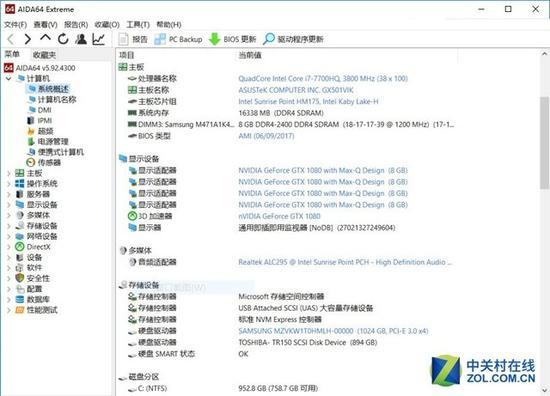
Task: Open the nVIDIA GeForce GTX 1080 3D accelerator link
Action: (x=280, y=216)
